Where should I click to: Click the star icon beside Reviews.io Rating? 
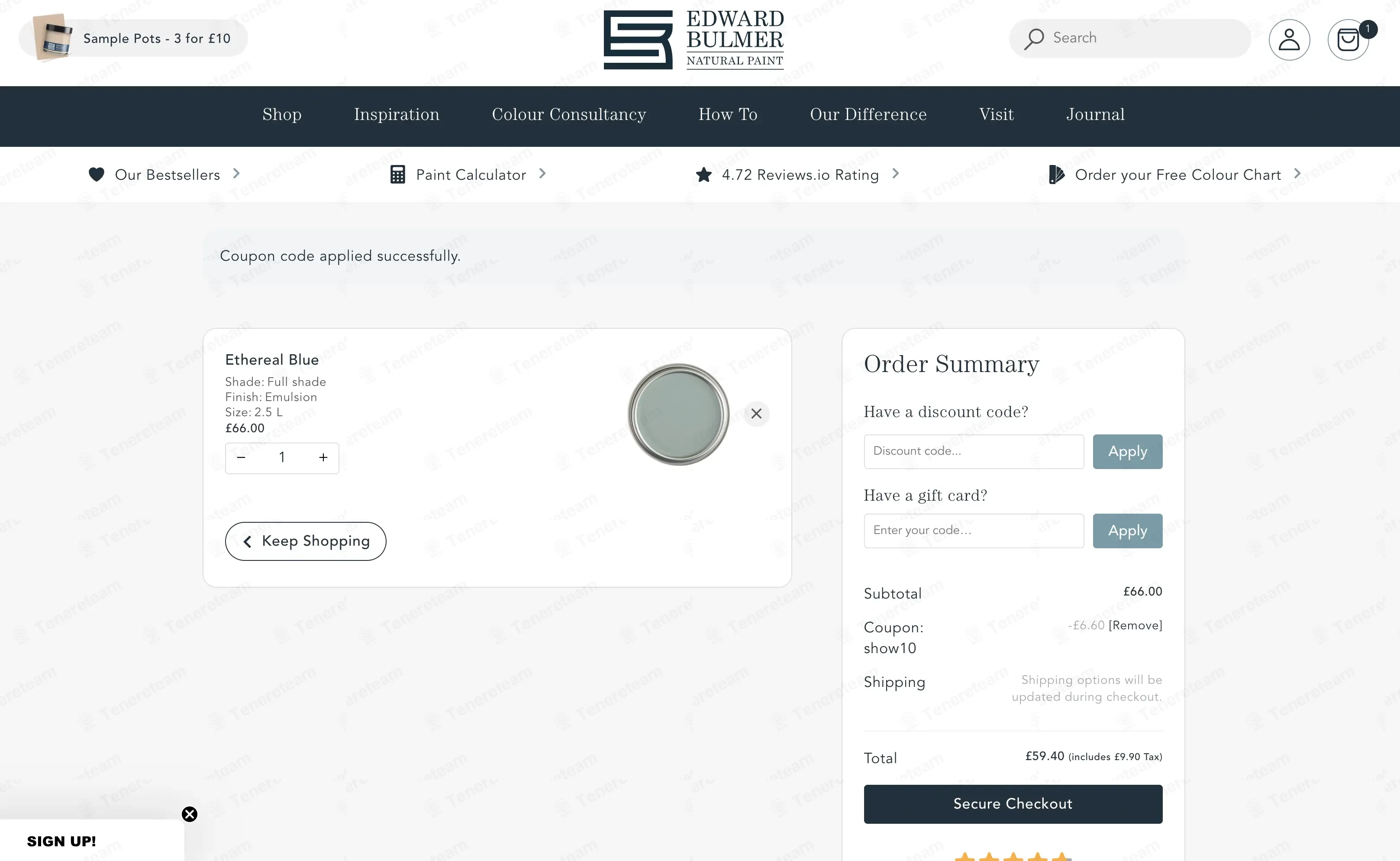point(703,174)
